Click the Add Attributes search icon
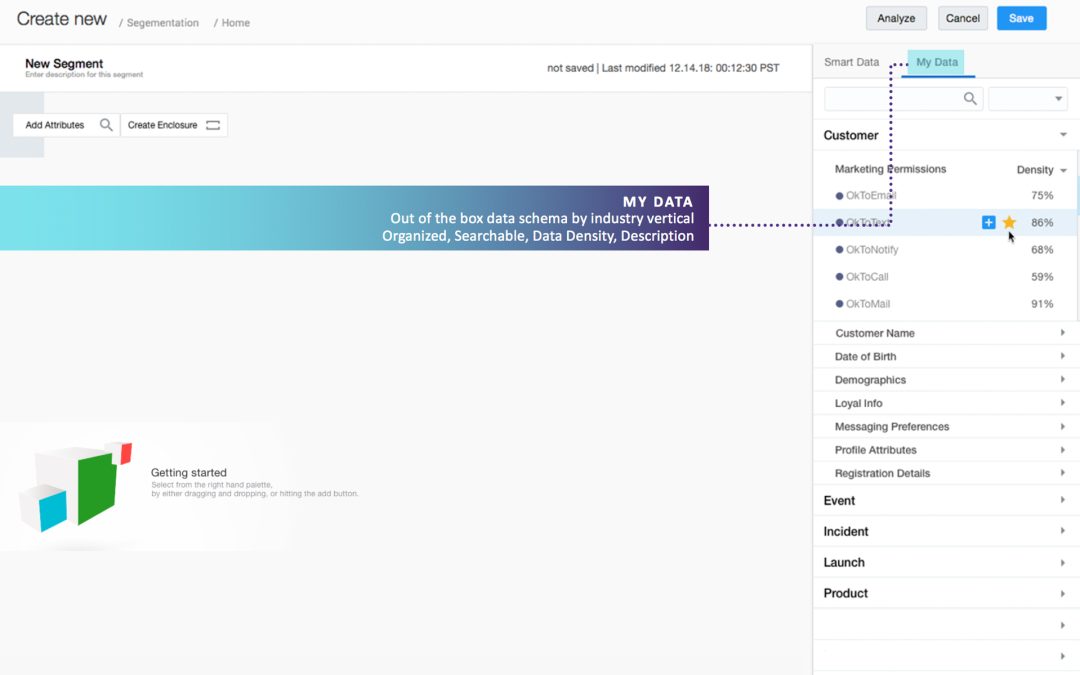The image size is (1080, 675). pos(106,125)
